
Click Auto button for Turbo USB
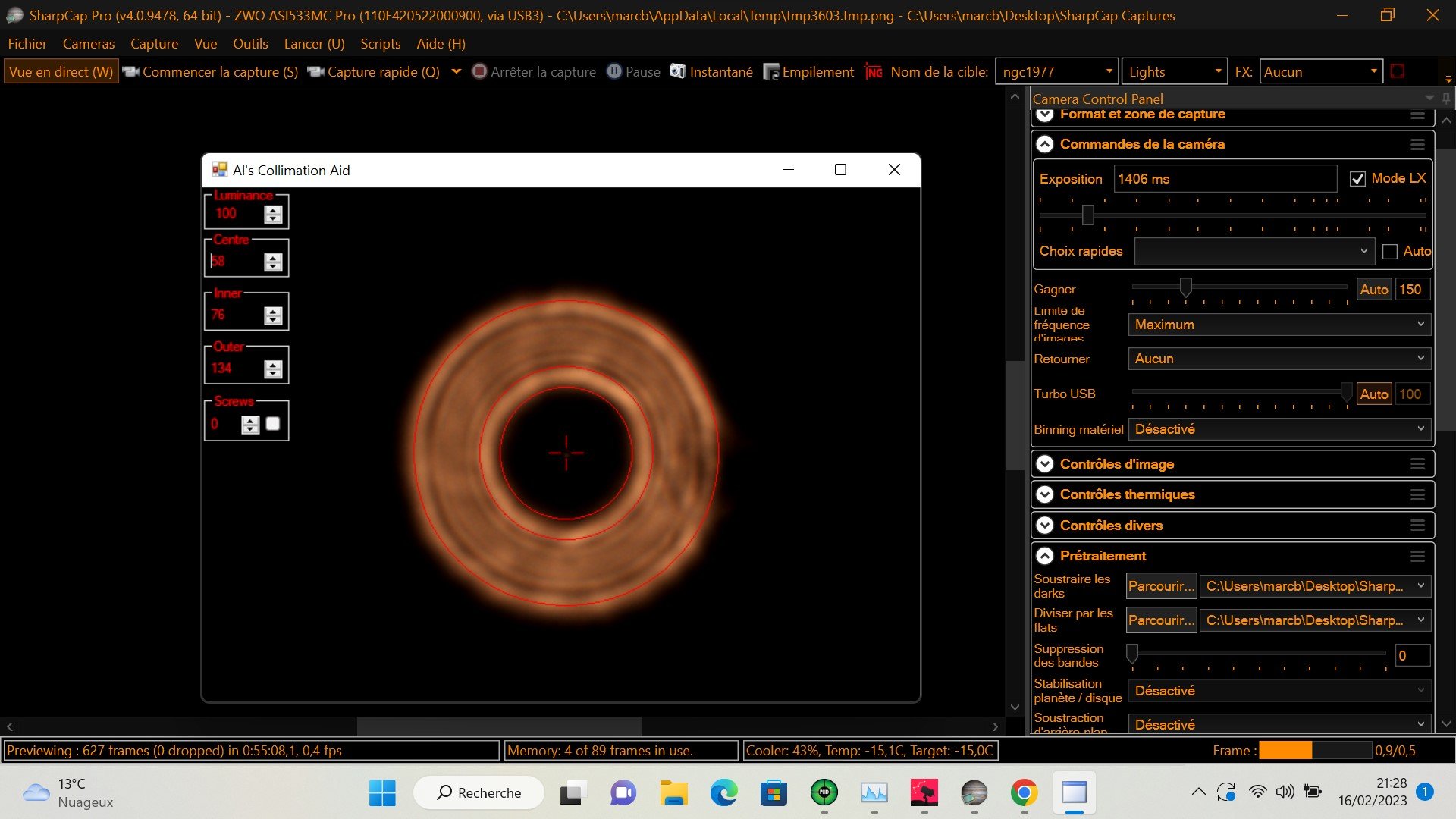click(x=1373, y=394)
